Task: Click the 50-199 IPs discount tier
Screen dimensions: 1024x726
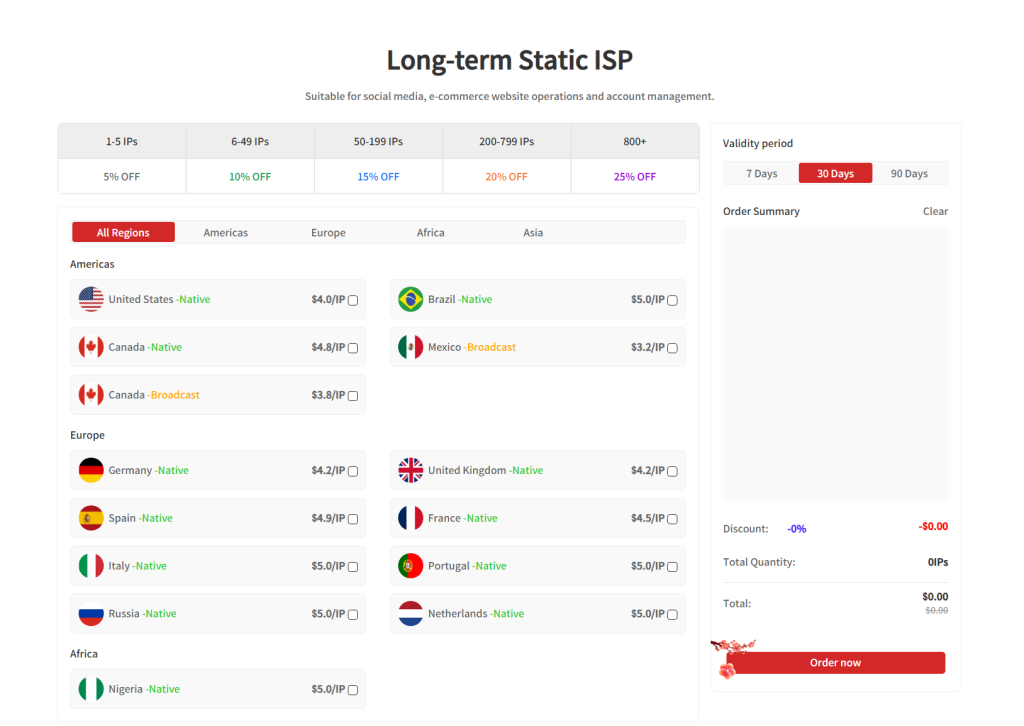Action: coord(378,142)
